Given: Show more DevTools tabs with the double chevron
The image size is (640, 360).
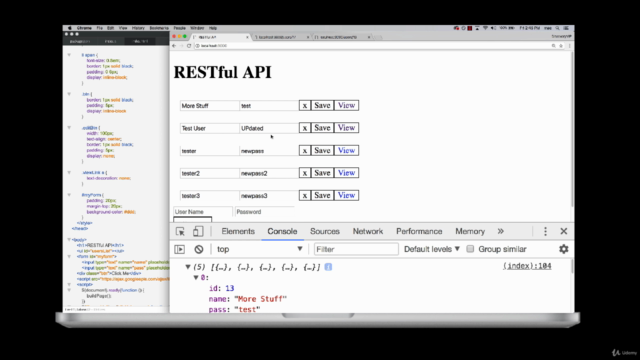Looking at the screenshot, I should pos(500,231).
